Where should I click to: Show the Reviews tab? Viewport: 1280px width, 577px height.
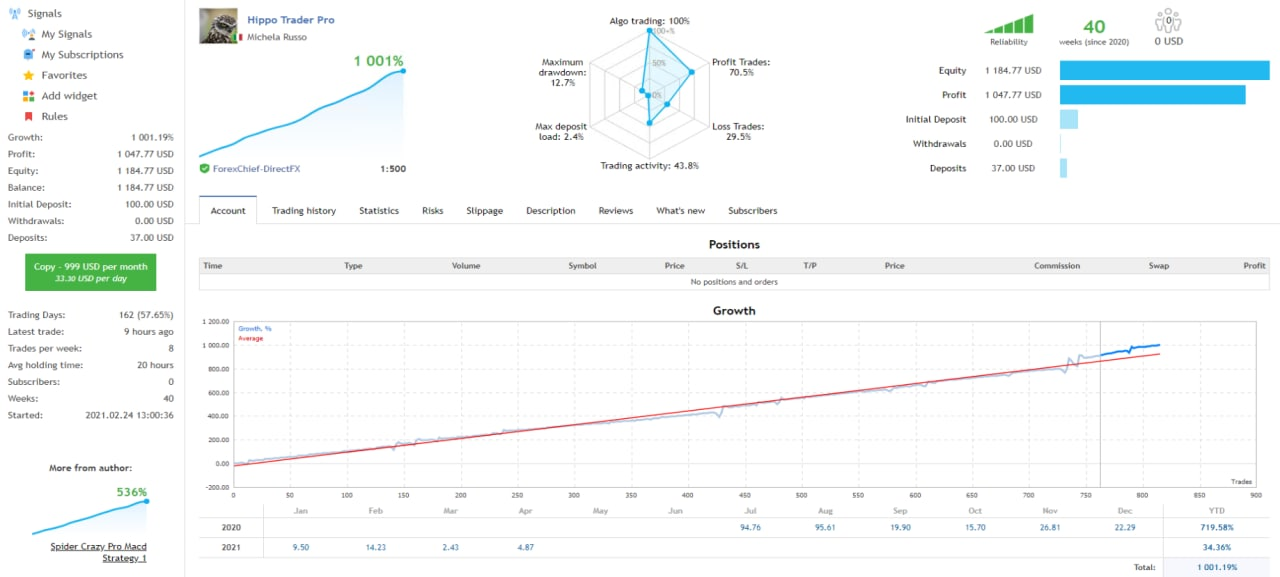(x=616, y=211)
